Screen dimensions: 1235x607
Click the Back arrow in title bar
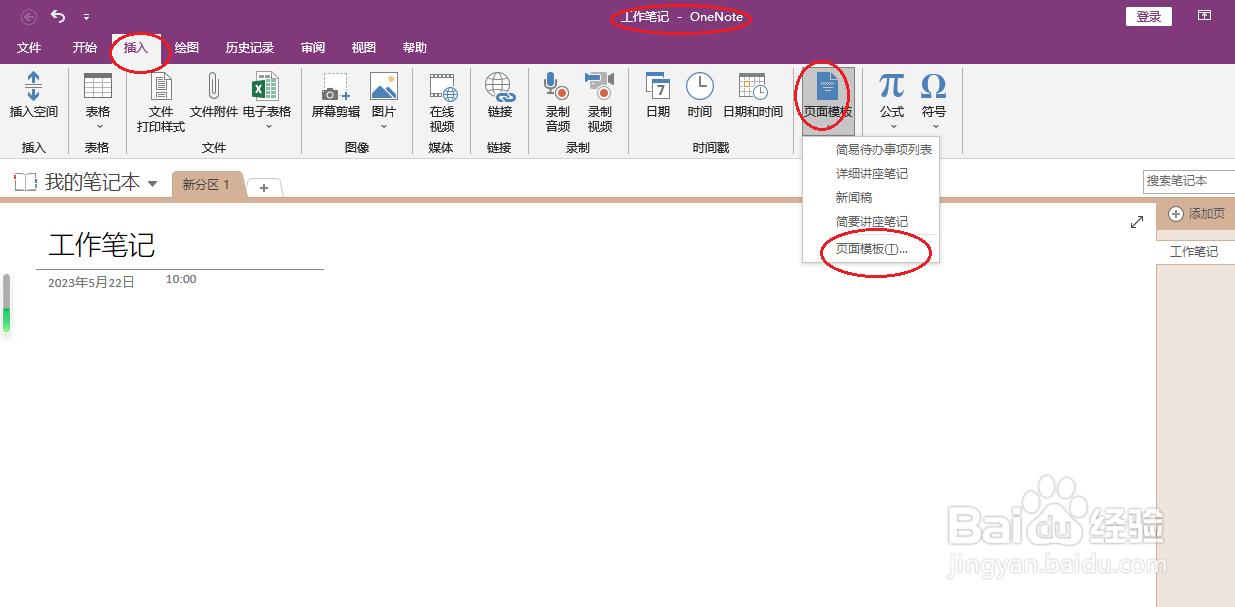(x=29, y=16)
